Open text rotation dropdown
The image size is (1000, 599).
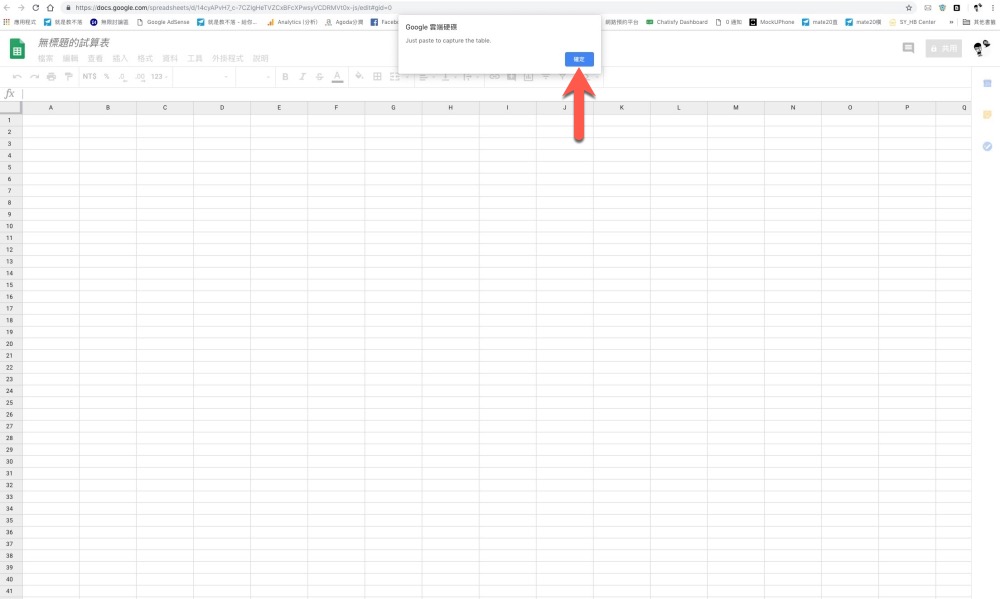point(469,77)
